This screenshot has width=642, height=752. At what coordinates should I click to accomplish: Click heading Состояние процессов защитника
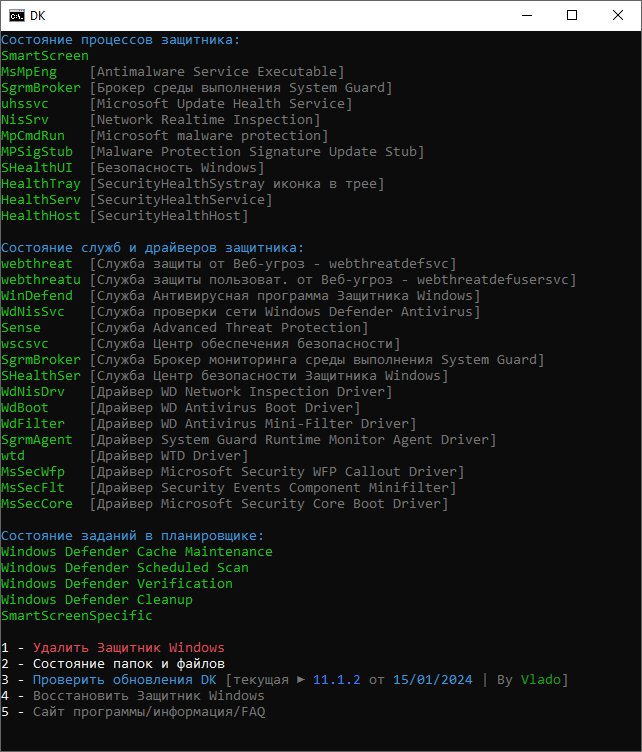pyautogui.click(x=120, y=40)
